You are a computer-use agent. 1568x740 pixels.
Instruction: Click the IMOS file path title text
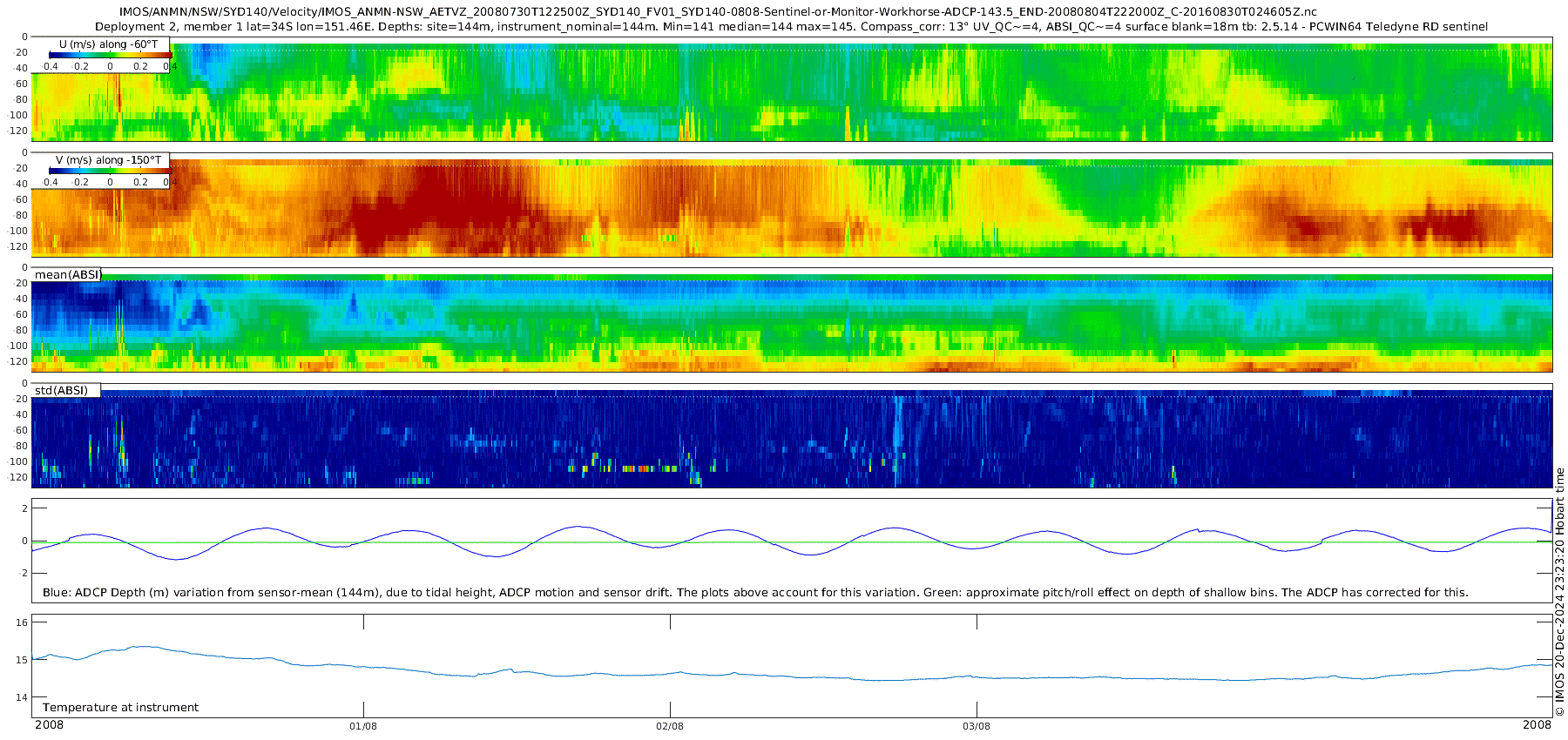point(717,12)
